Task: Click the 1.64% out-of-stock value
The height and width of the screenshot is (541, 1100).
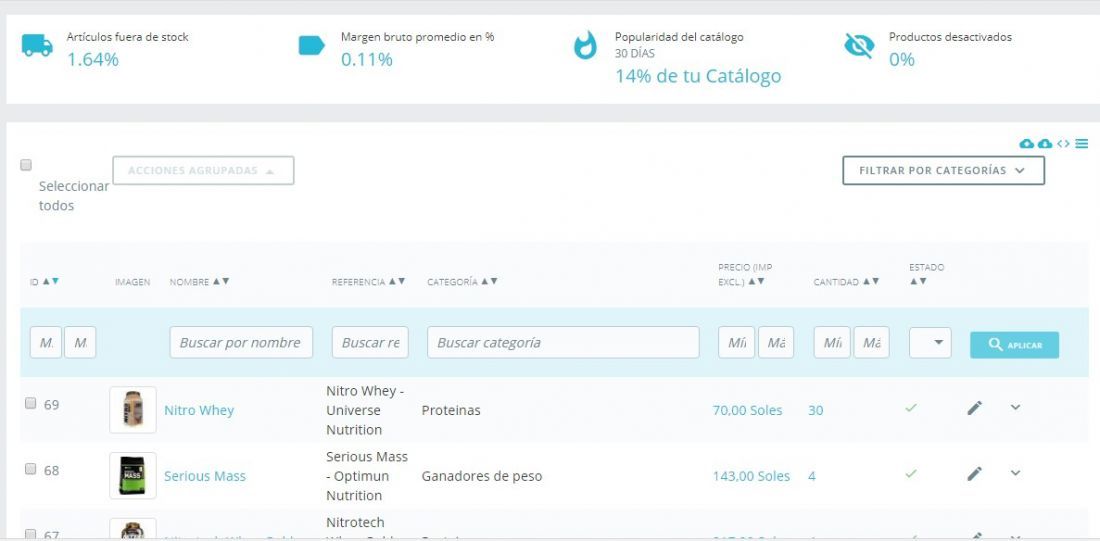Action: [93, 60]
